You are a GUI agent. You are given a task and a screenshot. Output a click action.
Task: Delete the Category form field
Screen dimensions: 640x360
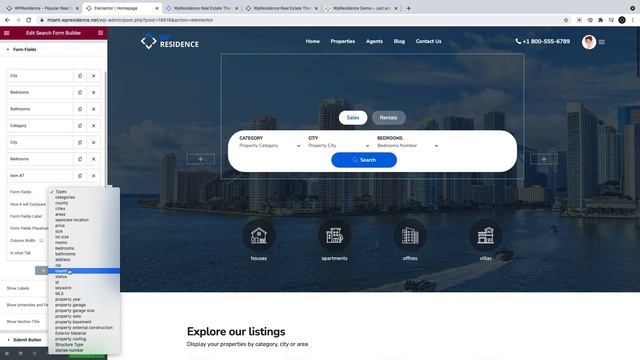(x=93, y=126)
